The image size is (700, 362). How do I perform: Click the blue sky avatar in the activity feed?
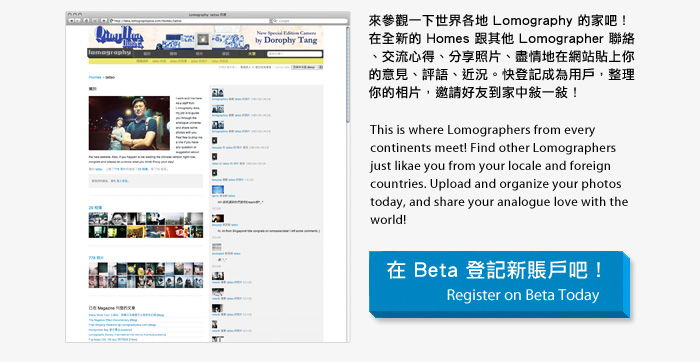point(217,190)
